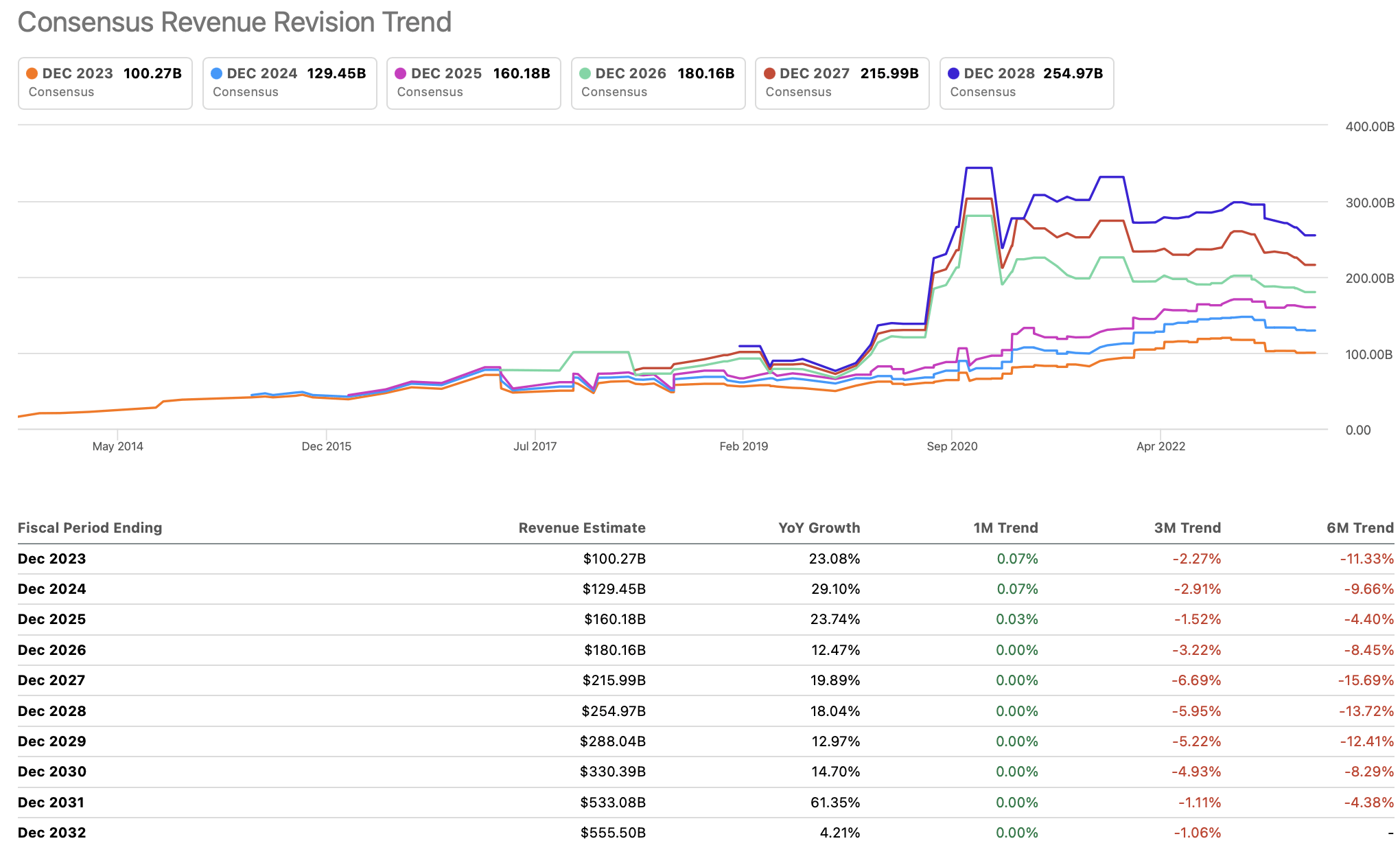The width and height of the screenshot is (1400, 865).
Task: Click the Fiscal Period Ending column header
Action: 90,528
